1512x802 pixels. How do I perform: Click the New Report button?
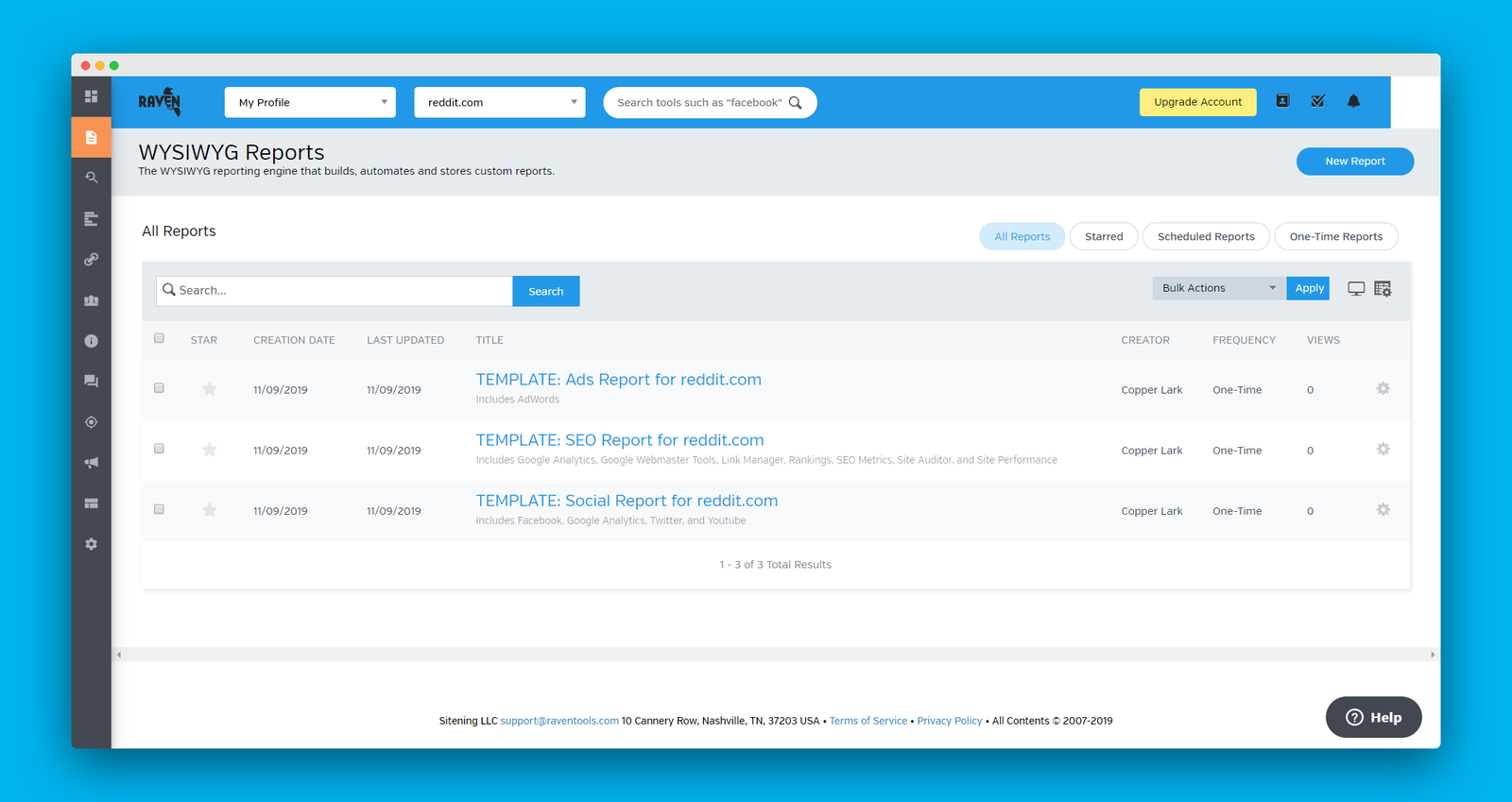[1355, 162]
